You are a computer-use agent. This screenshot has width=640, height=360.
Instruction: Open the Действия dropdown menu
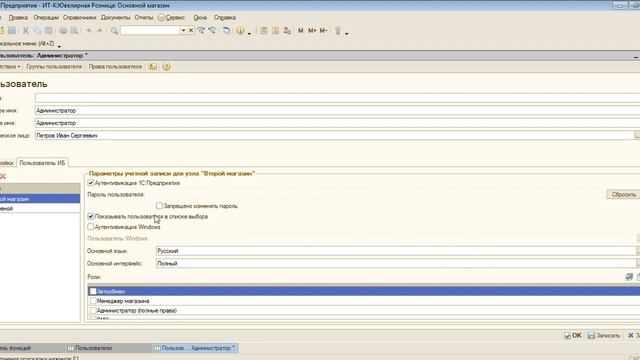click(10, 67)
